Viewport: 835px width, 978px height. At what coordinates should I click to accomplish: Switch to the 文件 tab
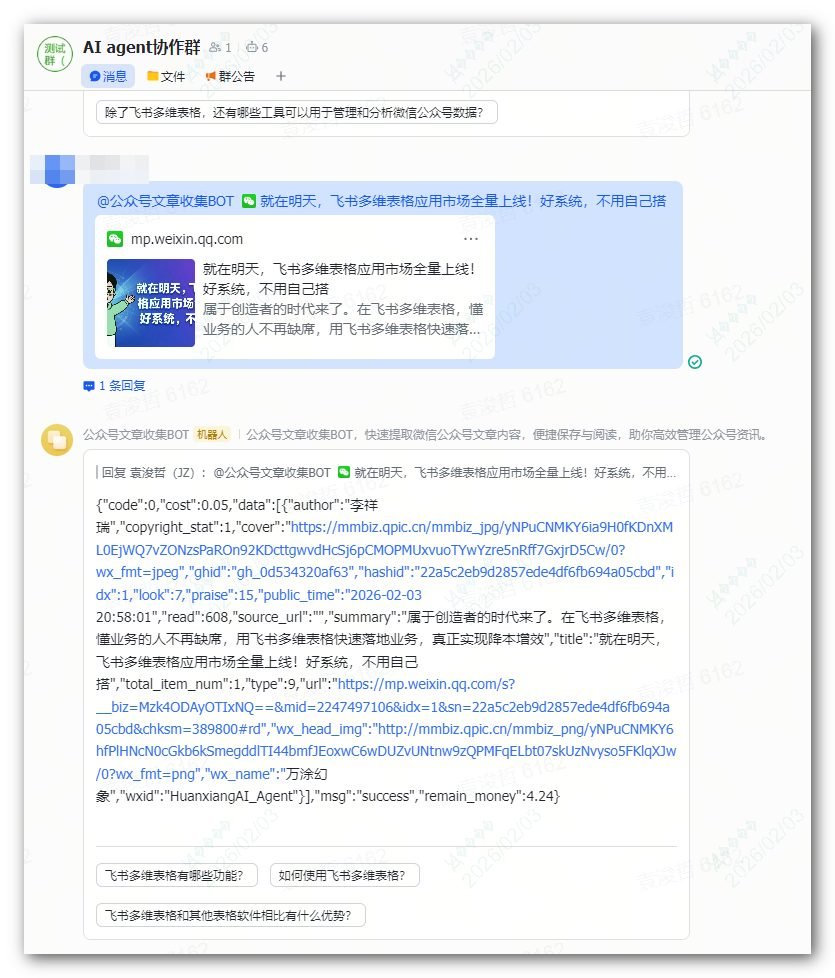pos(166,76)
